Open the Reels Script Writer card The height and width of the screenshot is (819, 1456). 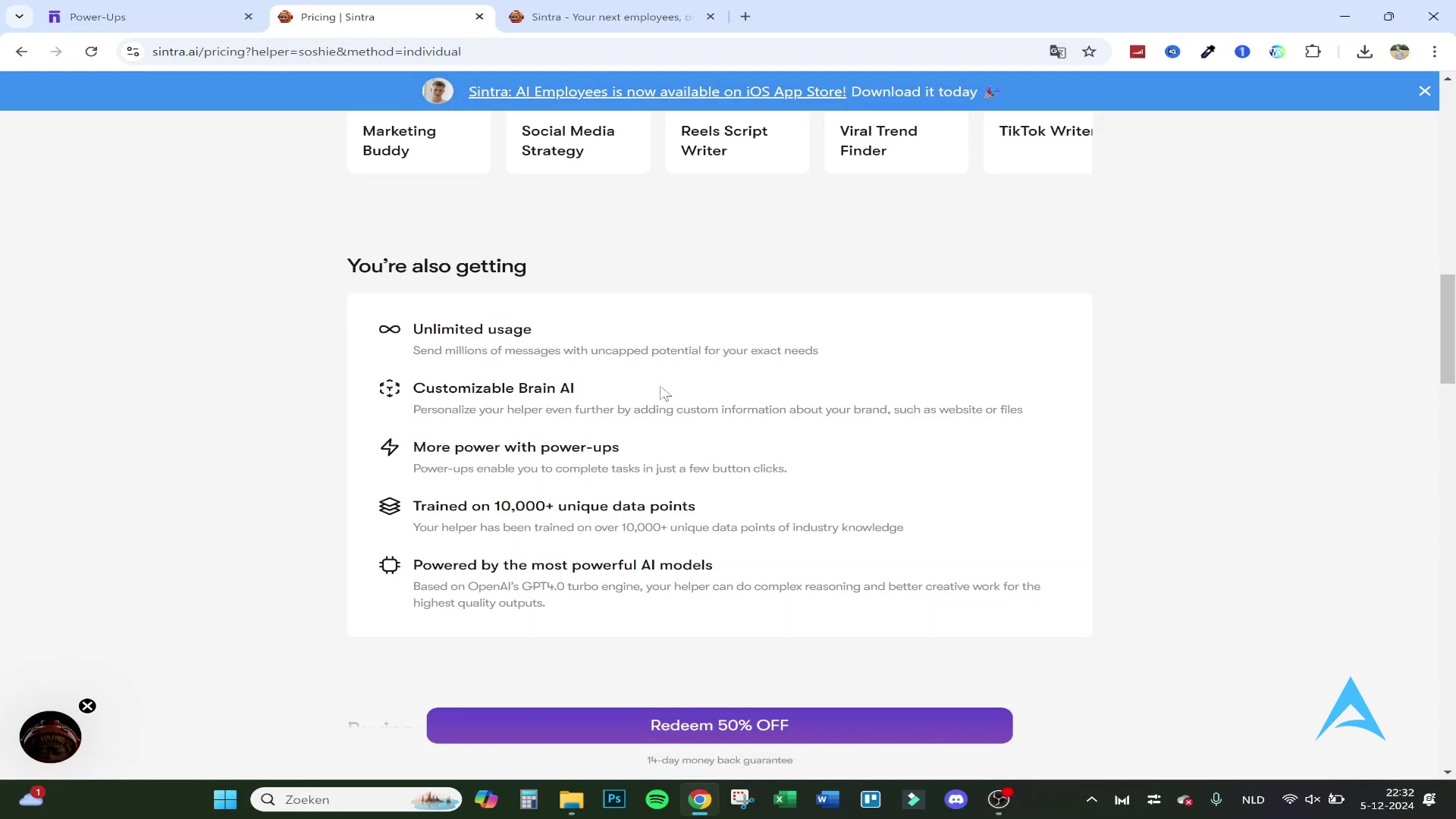tap(737, 141)
